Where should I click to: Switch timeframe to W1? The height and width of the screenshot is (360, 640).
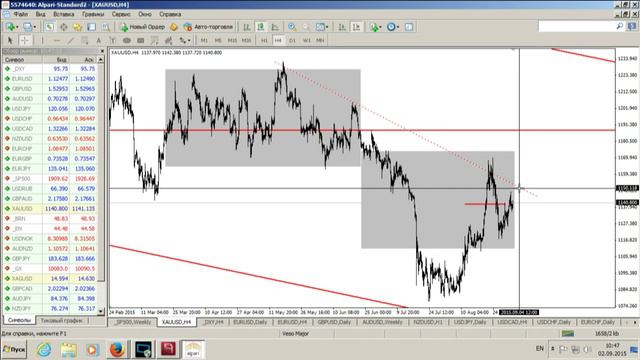tap(307, 40)
